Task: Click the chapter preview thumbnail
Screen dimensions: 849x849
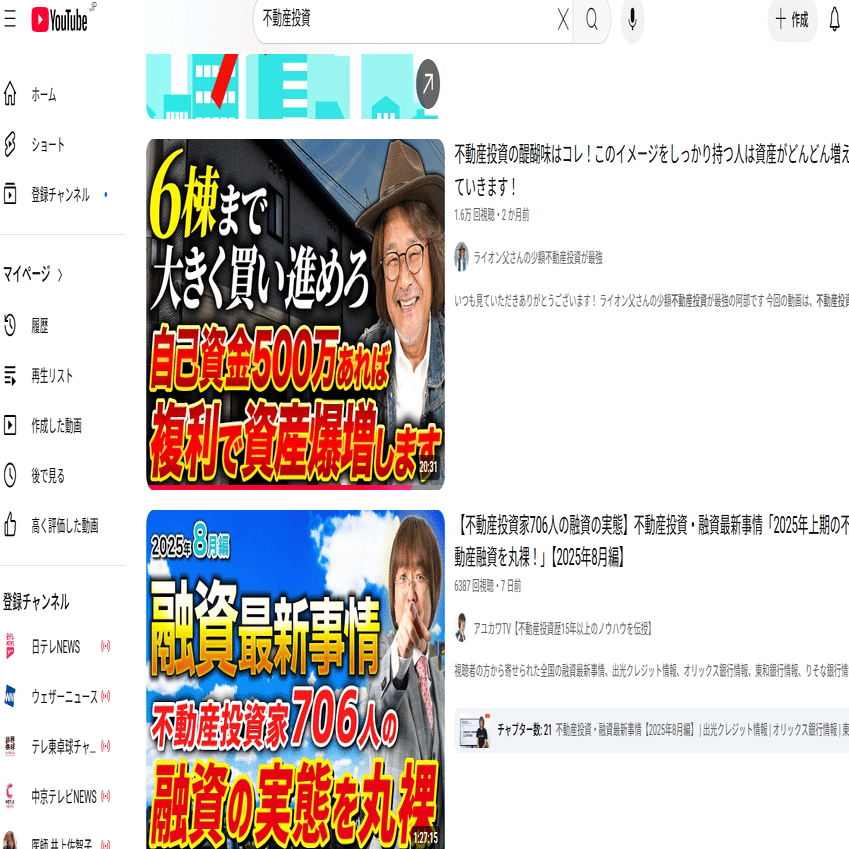Action: click(x=474, y=730)
